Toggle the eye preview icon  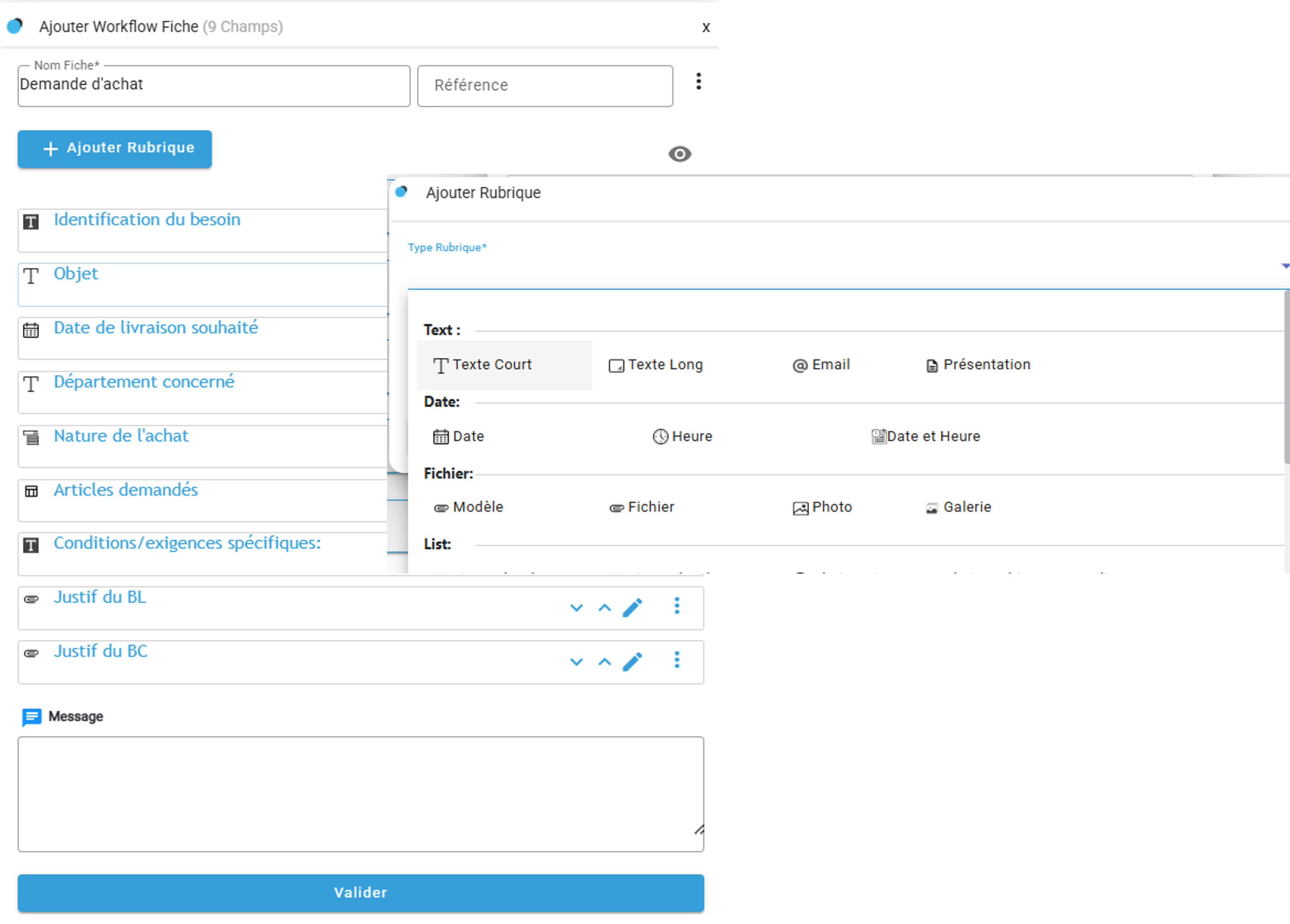679,153
